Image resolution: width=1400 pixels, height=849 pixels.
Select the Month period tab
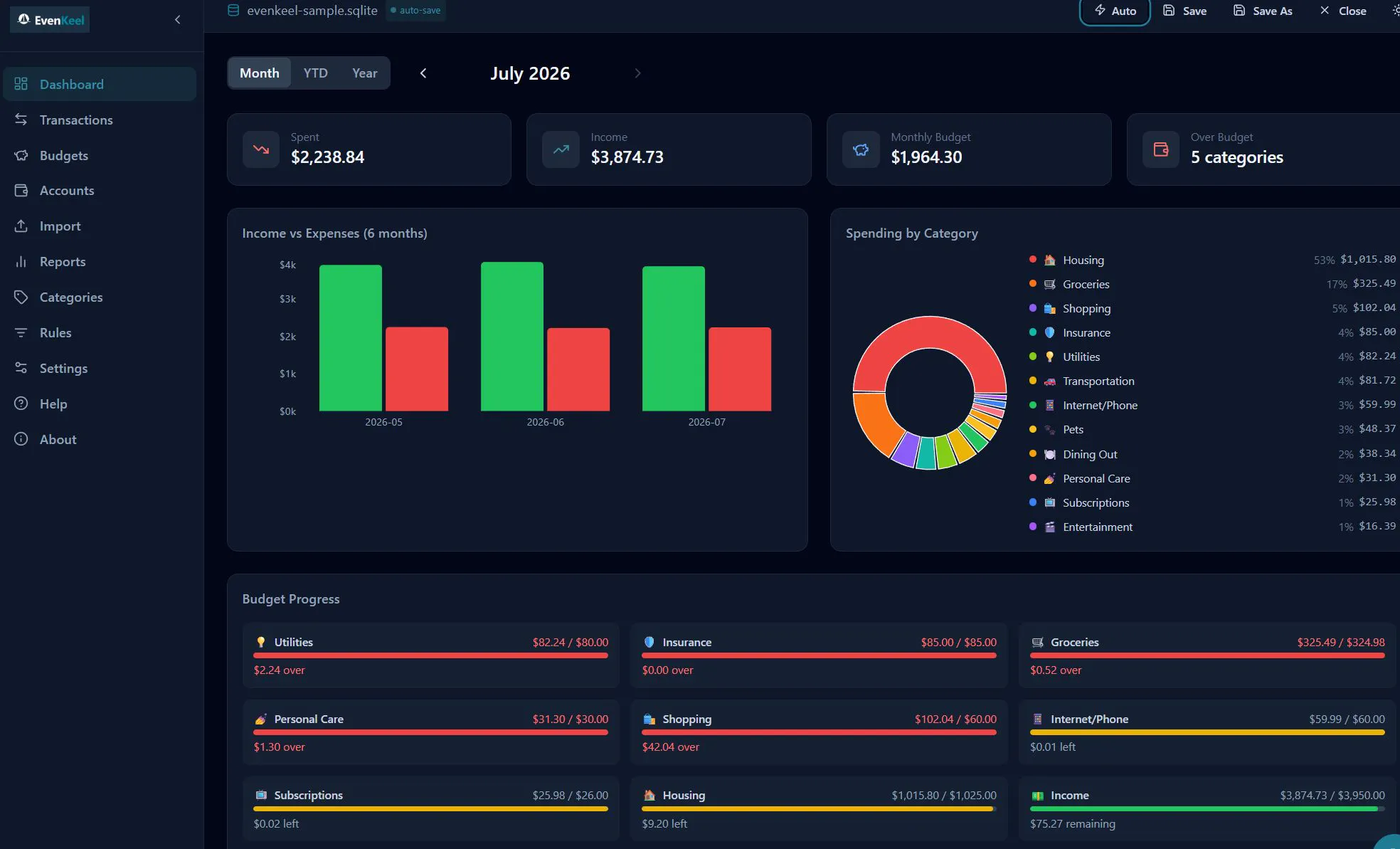click(x=260, y=73)
